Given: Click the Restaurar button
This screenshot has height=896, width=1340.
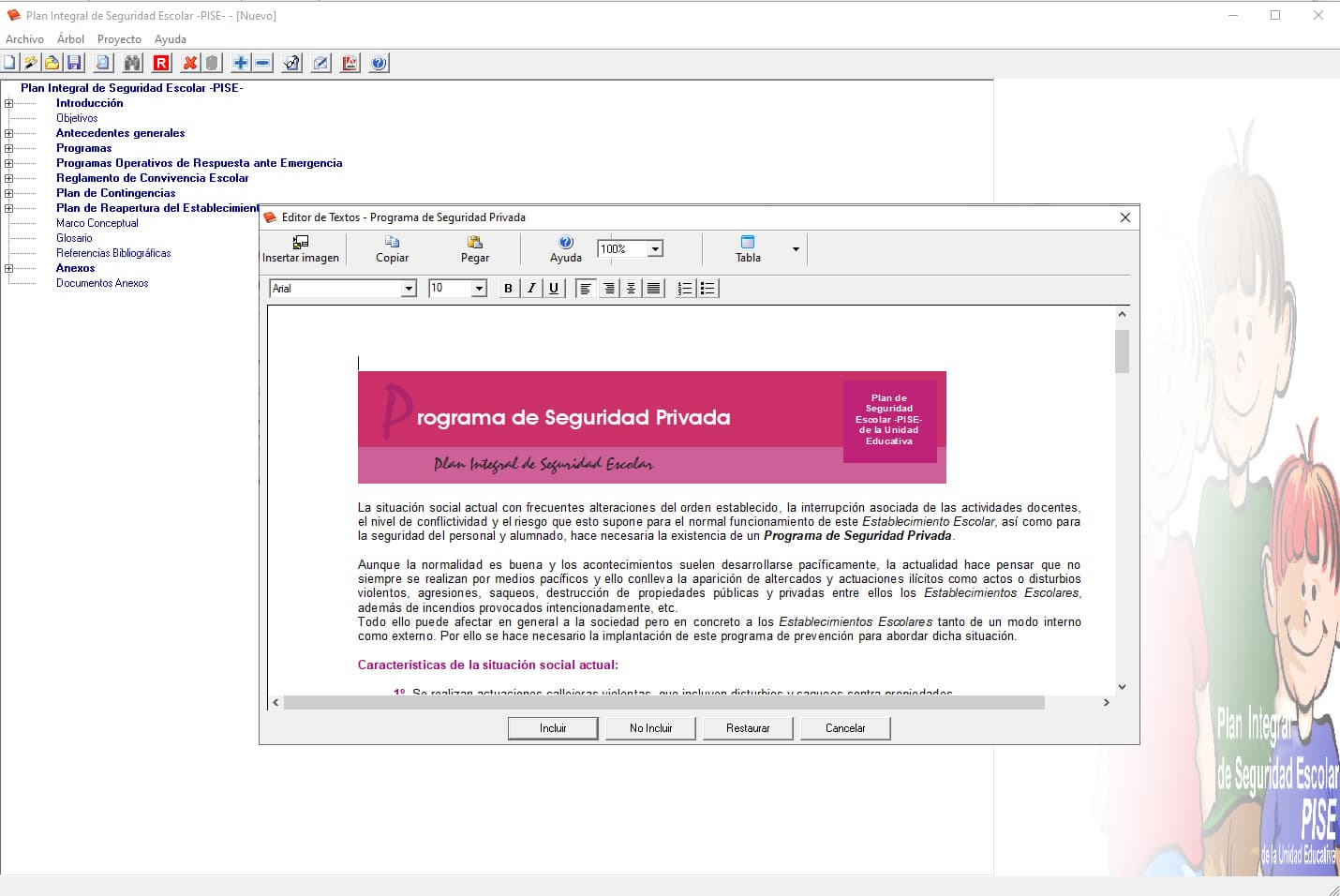Looking at the screenshot, I should (x=748, y=728).
